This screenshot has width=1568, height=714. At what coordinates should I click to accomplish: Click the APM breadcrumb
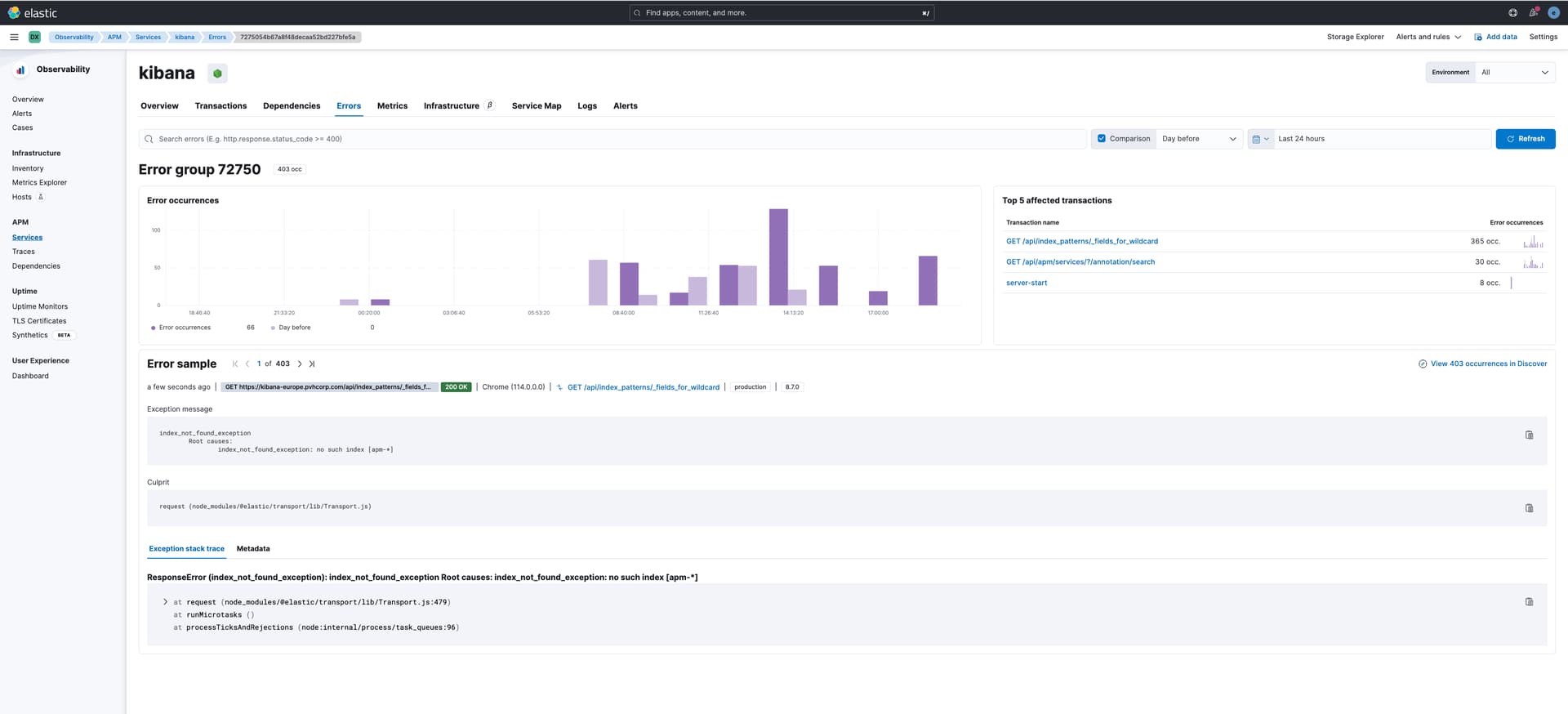point(114,37)
